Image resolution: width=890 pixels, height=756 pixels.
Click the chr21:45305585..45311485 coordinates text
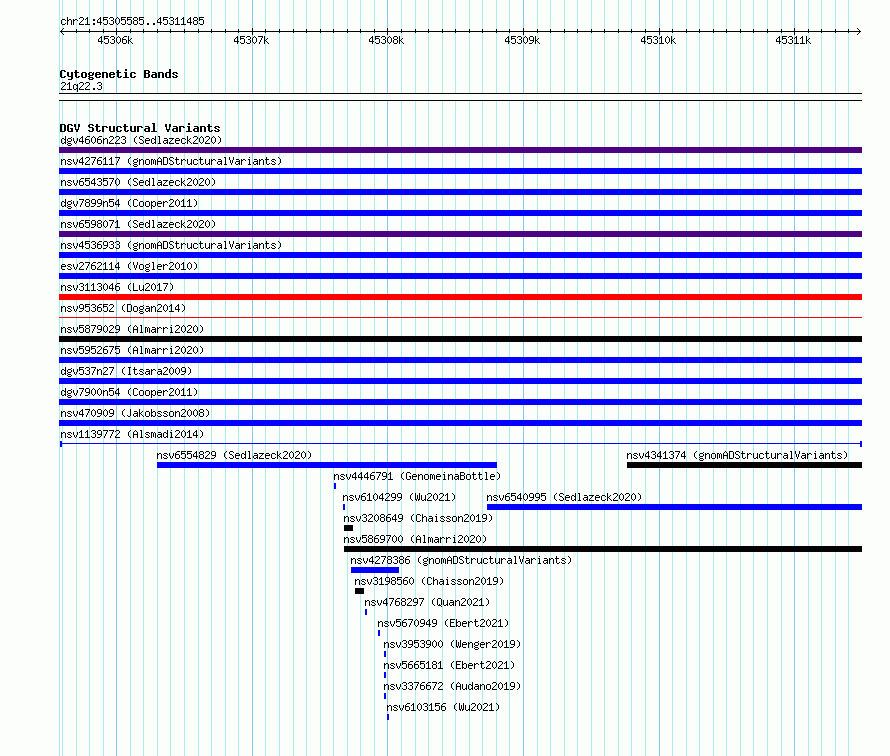click(132, 22)
